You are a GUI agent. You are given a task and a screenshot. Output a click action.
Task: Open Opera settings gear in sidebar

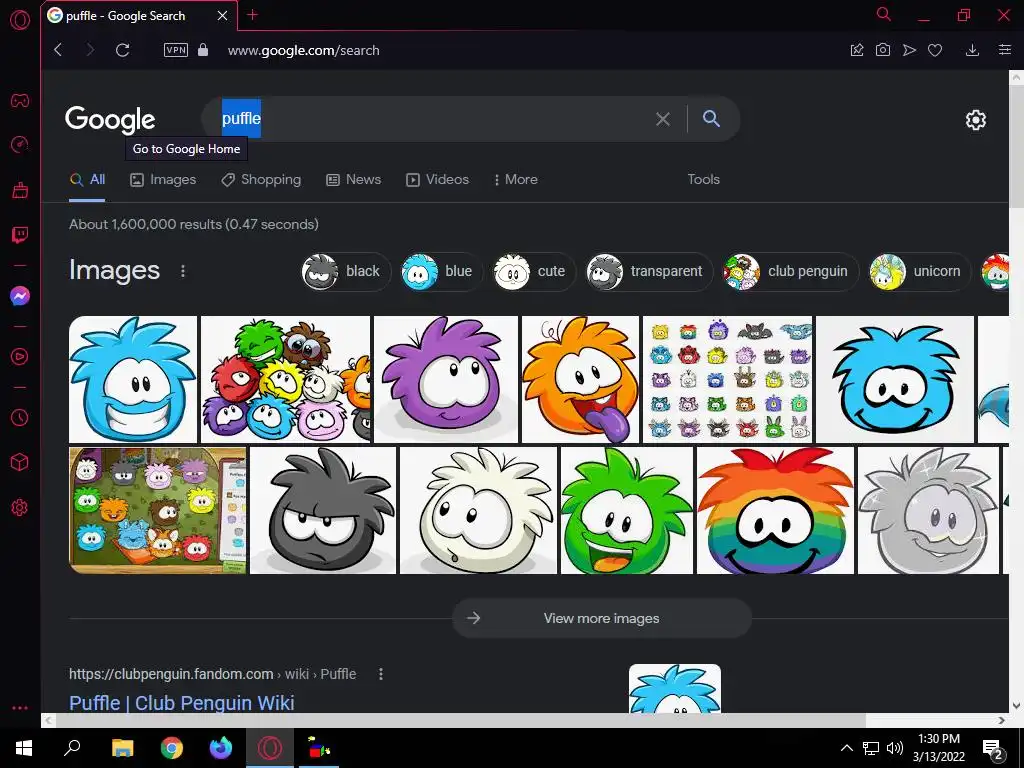click(x=20, y=507)
